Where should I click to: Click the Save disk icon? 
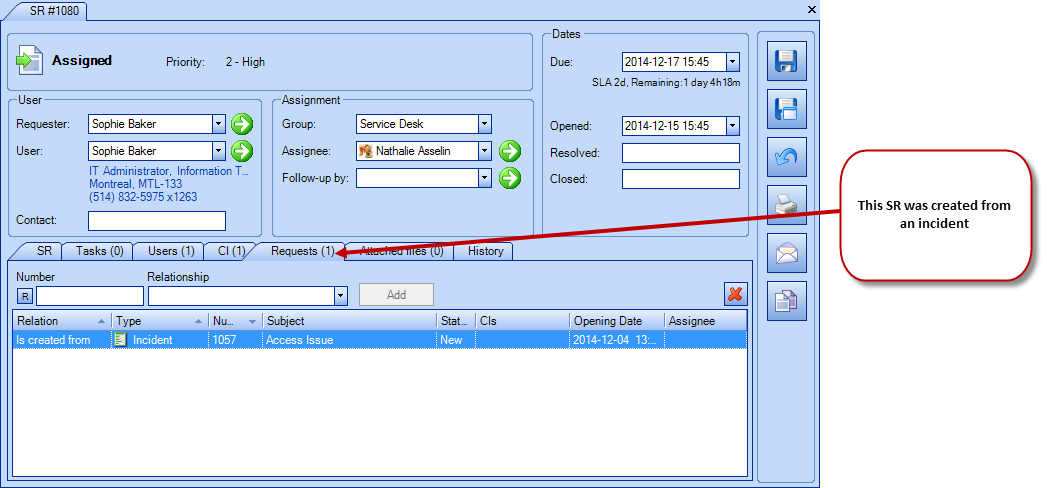click(786, 61)
